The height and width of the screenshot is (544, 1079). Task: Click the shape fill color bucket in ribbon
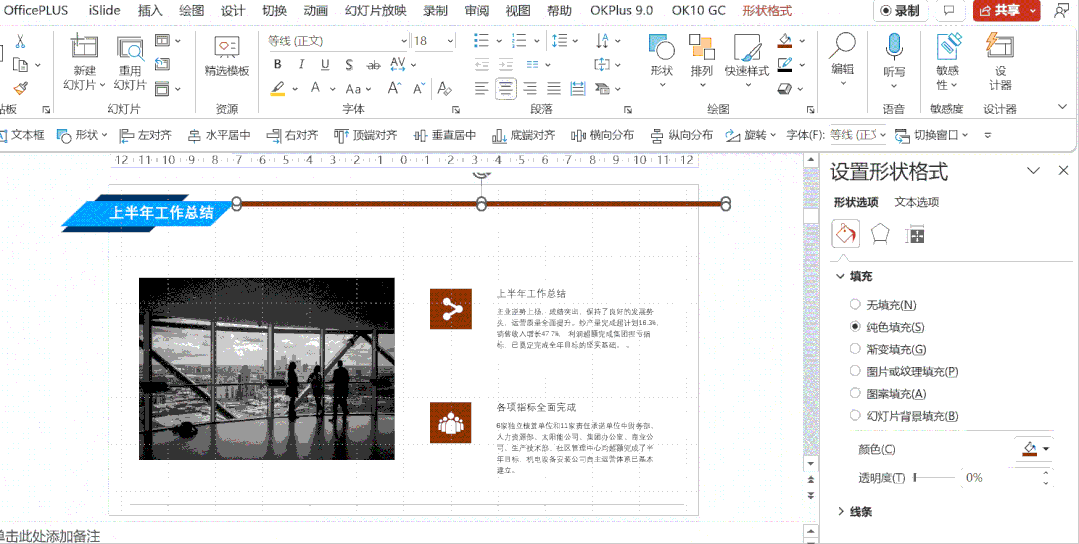coord(784,41)
